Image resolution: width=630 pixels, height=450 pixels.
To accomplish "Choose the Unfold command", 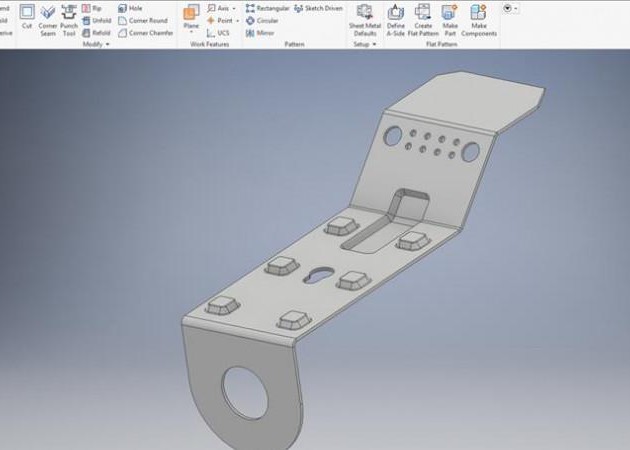I will [x=96, y=20].
